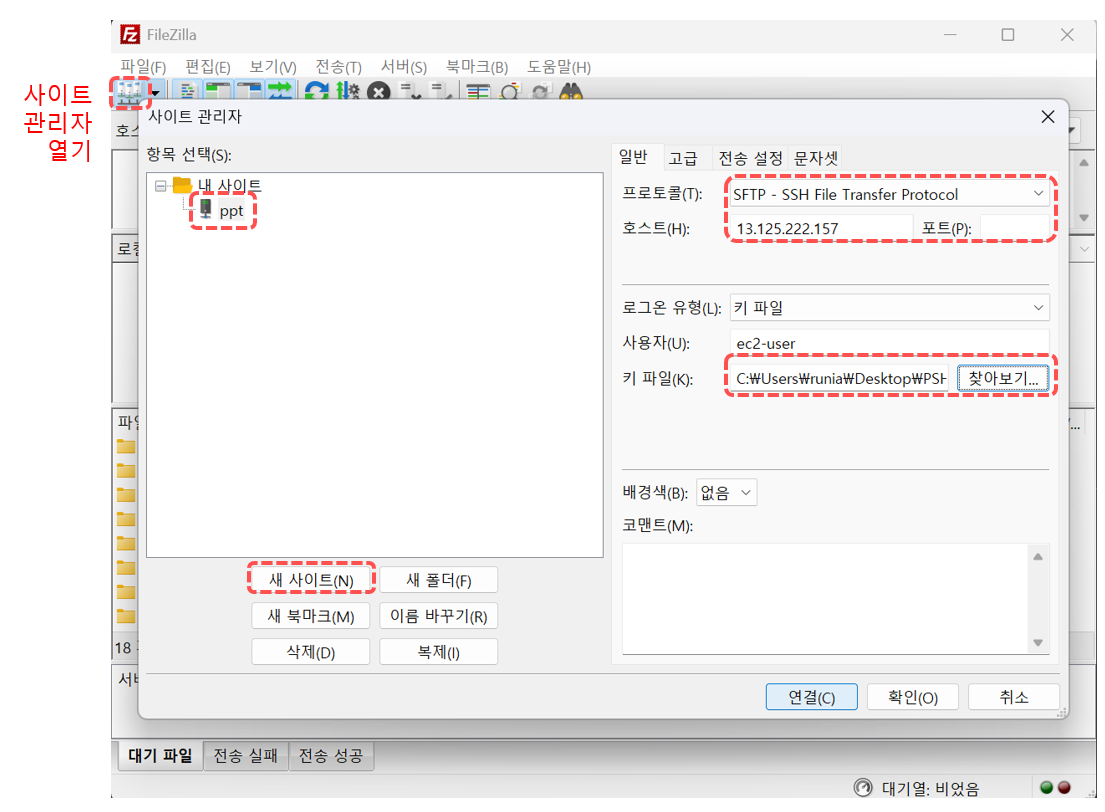Click the disconnect from server icon
Screen dimensions: 1105x812
(411, 92)
